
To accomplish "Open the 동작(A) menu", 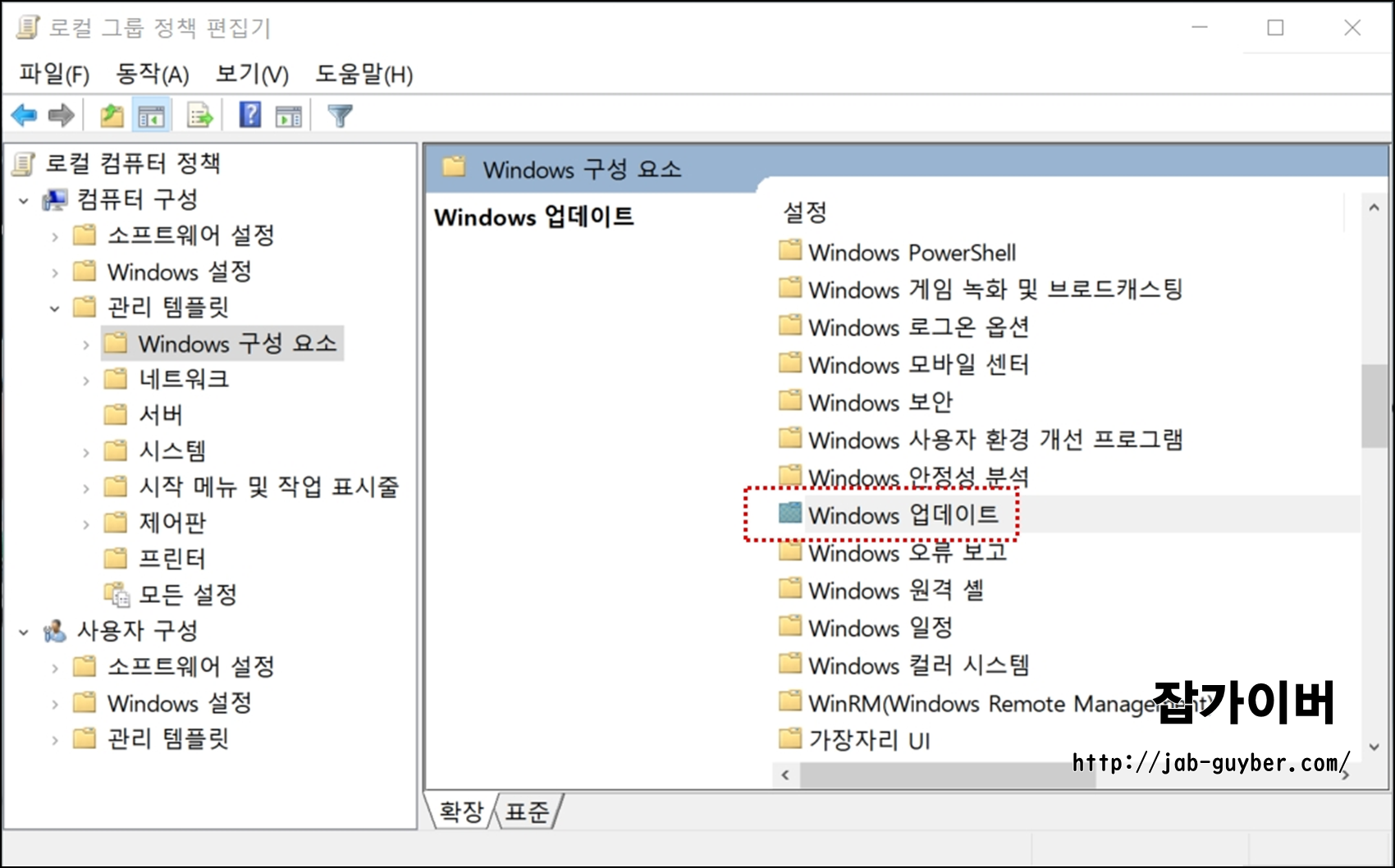I will pyautogui.click(x=153, y=74).
